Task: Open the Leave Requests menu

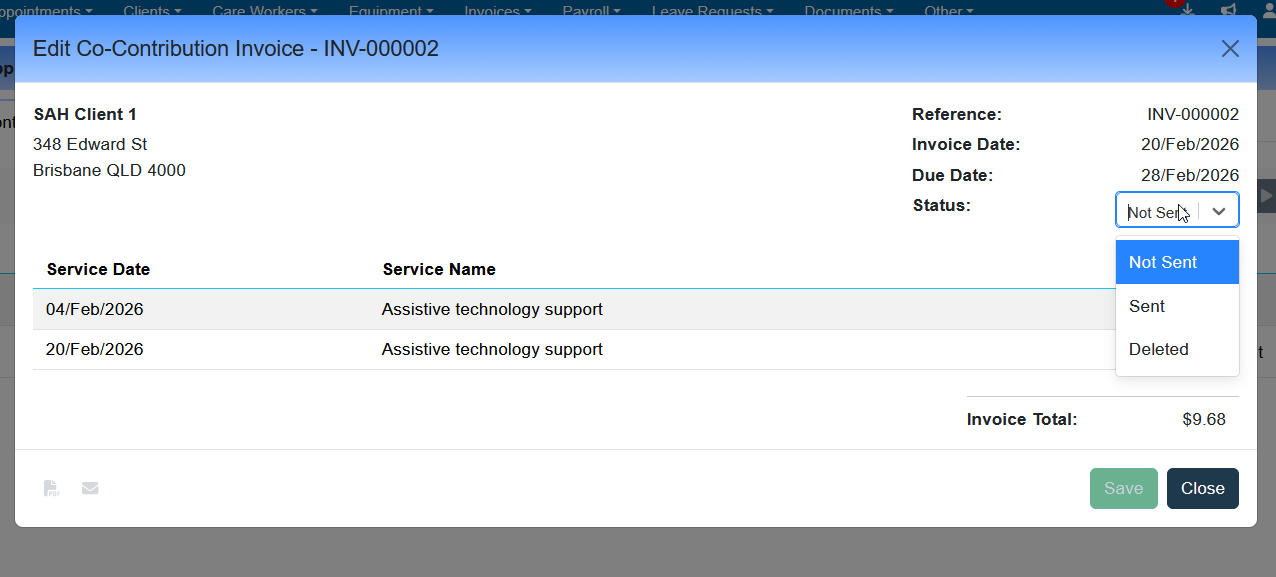Action: click(712, 10)
